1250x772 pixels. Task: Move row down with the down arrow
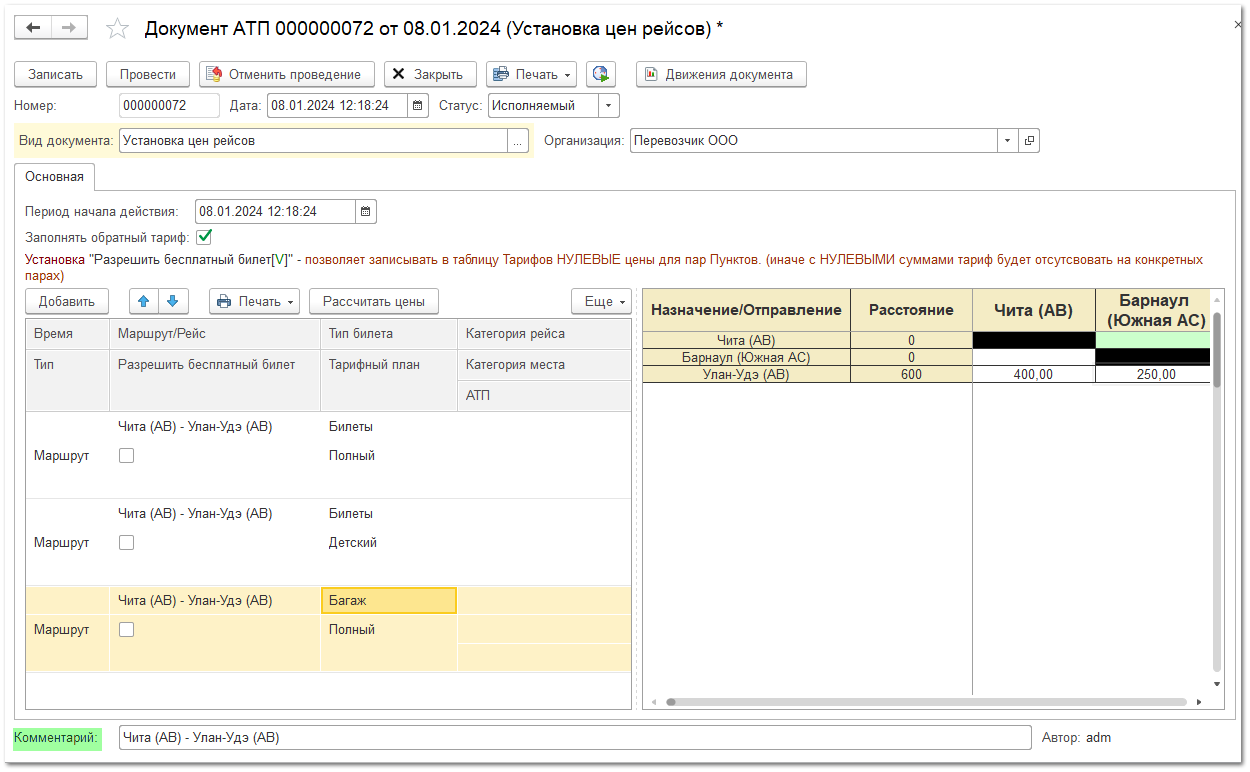[x=172, y=301]
